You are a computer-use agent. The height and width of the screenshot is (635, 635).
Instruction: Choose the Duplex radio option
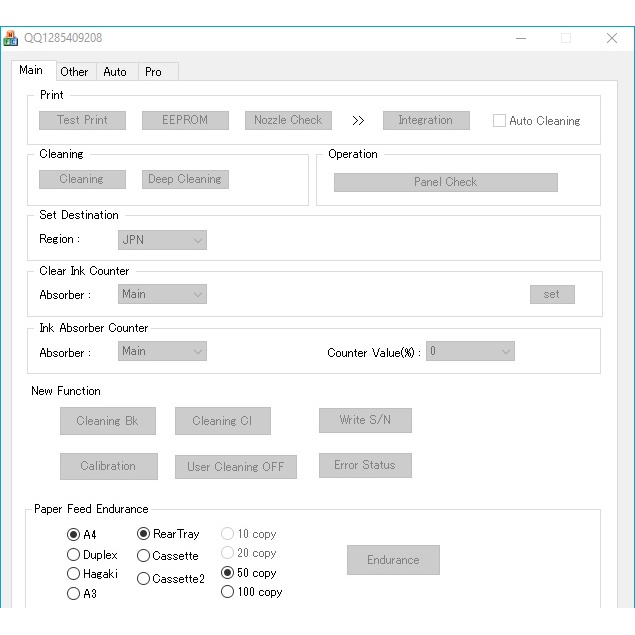73,555
